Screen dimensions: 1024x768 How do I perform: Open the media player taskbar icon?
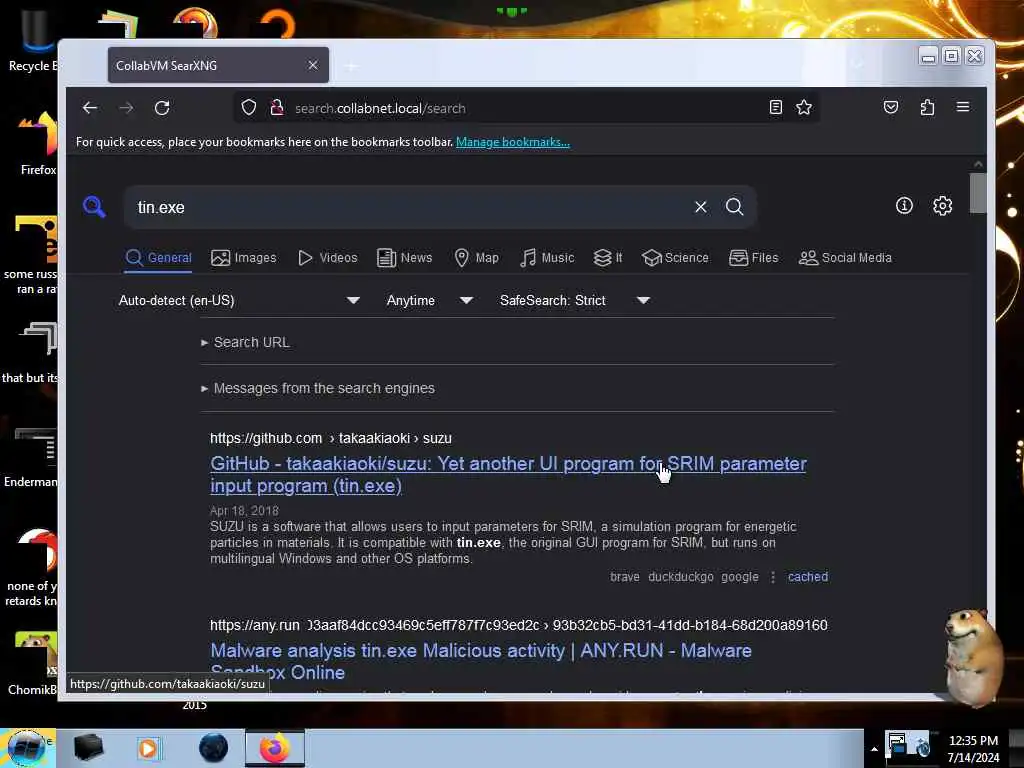point(148,748)
